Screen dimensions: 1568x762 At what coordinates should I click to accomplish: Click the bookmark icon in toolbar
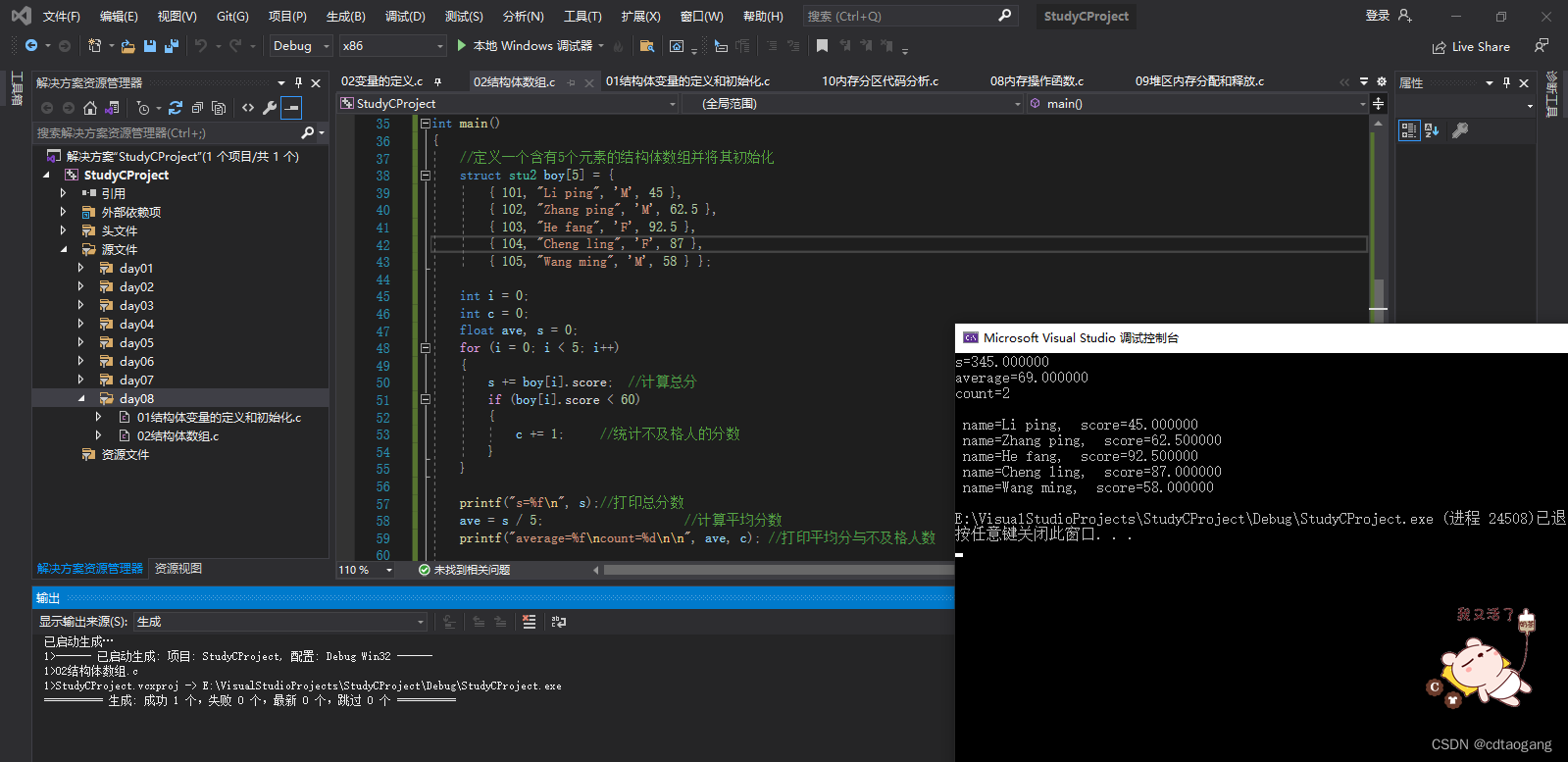click(x=822, y=45)
